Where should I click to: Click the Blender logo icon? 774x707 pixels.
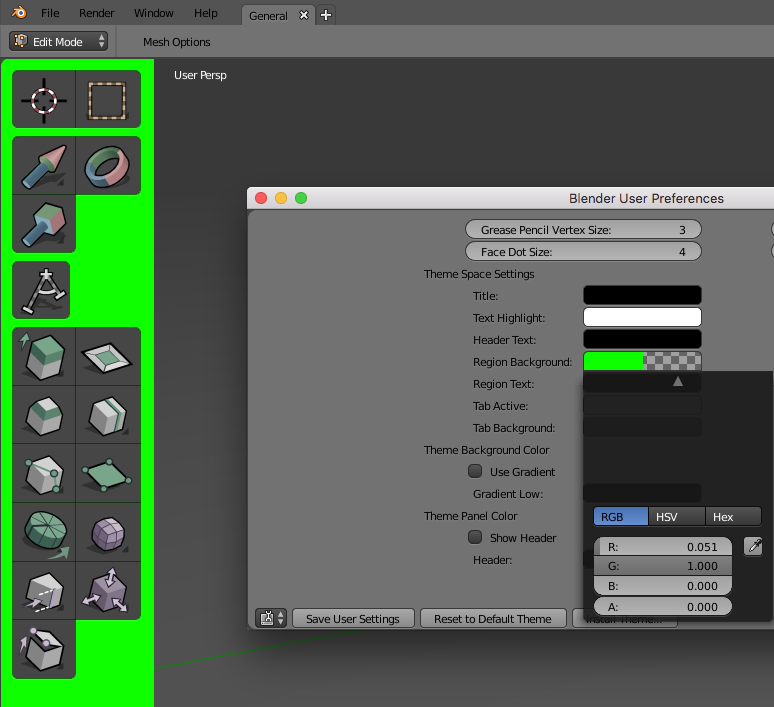[19, 12]
